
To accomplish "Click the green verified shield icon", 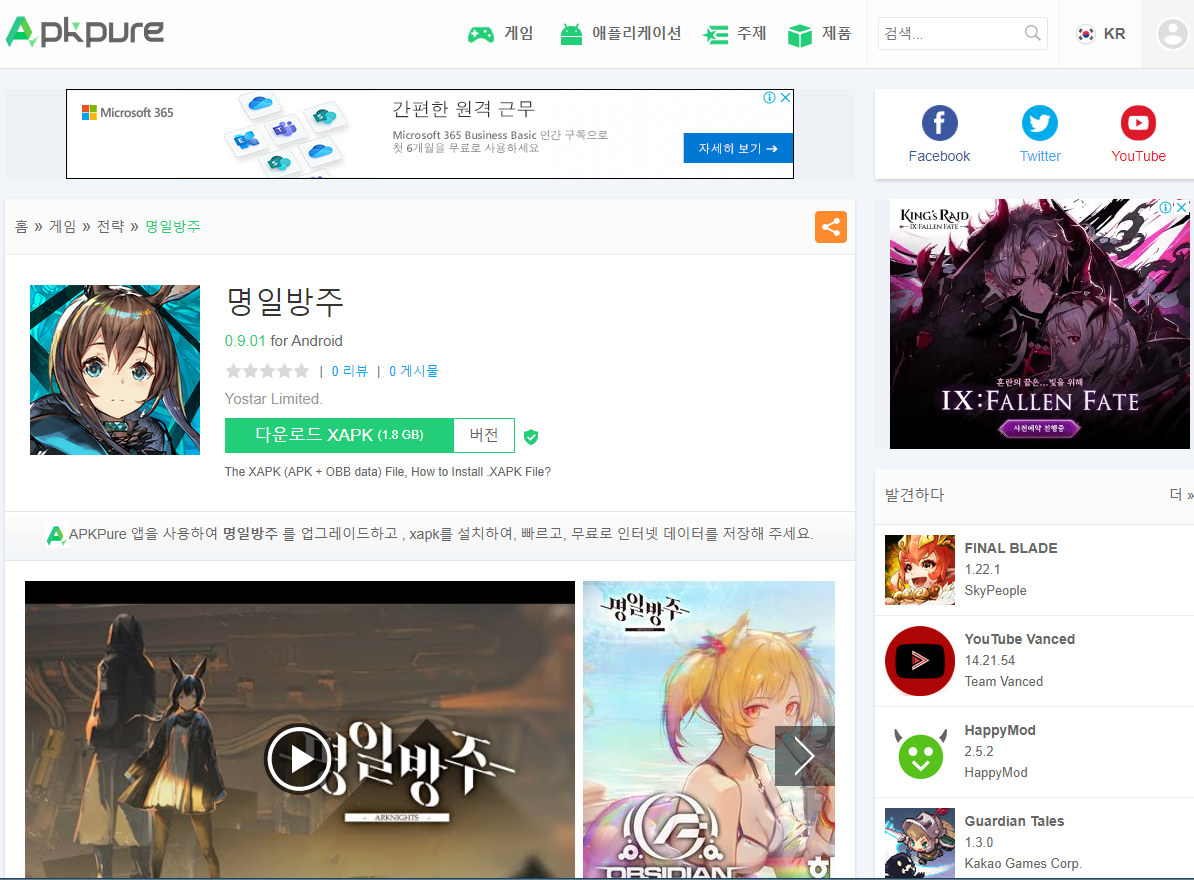I will tap(532, 436).
